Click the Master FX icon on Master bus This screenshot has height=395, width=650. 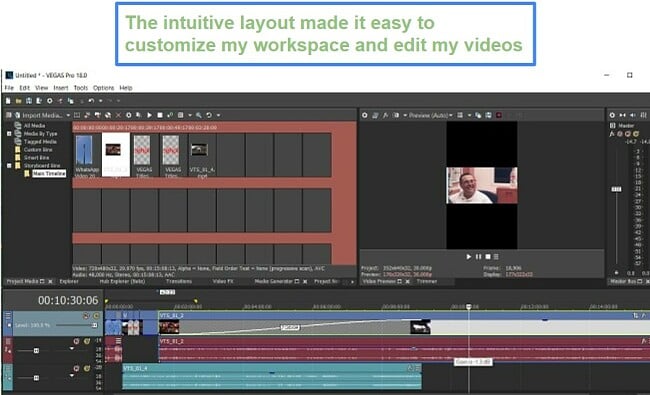click(612, 133)
